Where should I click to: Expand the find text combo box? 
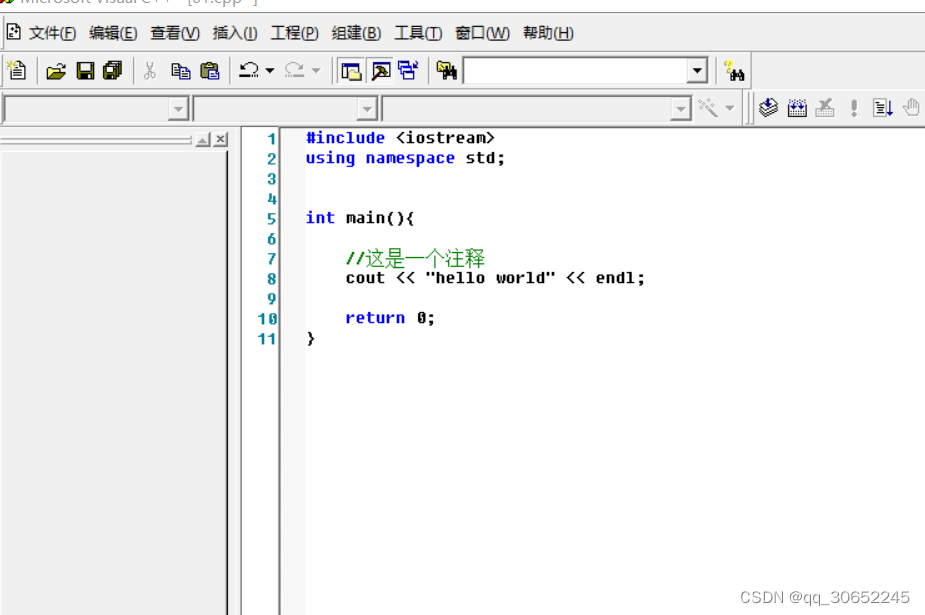(x=697, y=70)
